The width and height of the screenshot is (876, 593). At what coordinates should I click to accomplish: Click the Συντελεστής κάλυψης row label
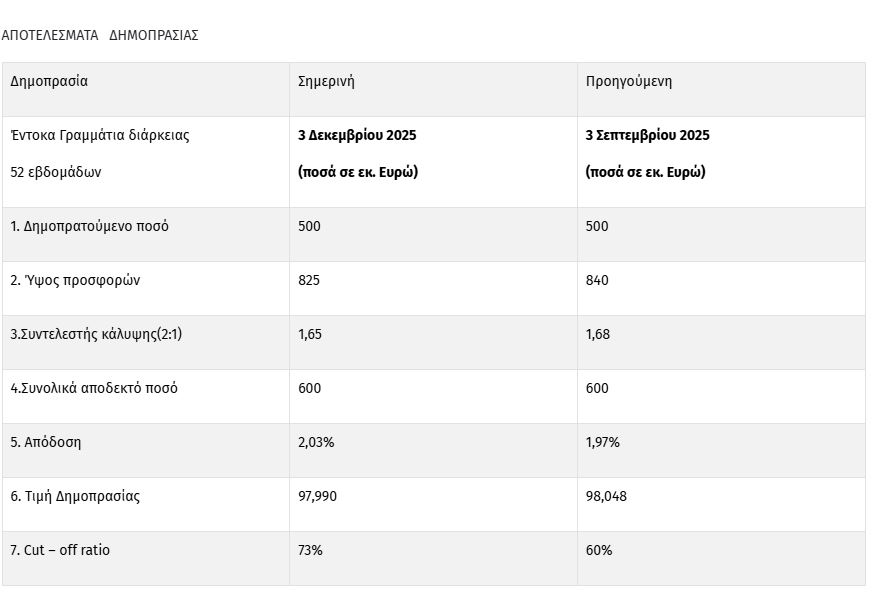click(x=96, y=334)
